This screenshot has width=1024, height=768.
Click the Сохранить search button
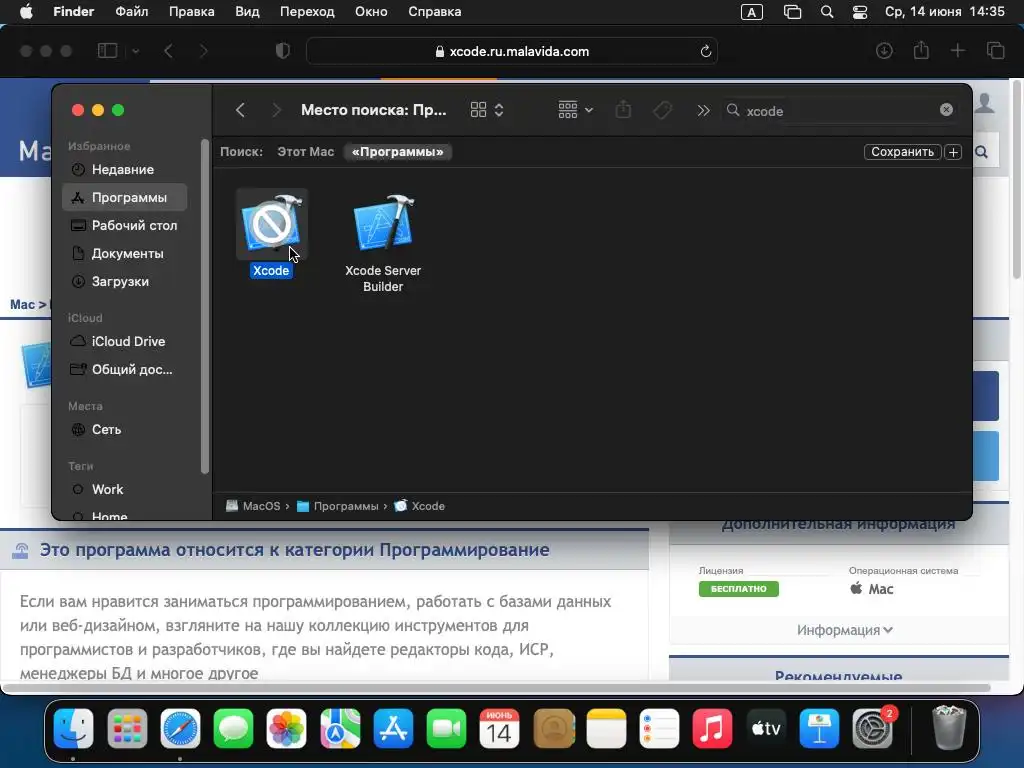902,152
